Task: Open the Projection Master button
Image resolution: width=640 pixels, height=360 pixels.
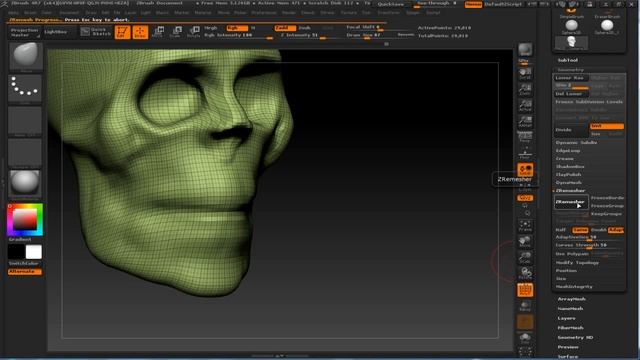Action: point(24,32)
